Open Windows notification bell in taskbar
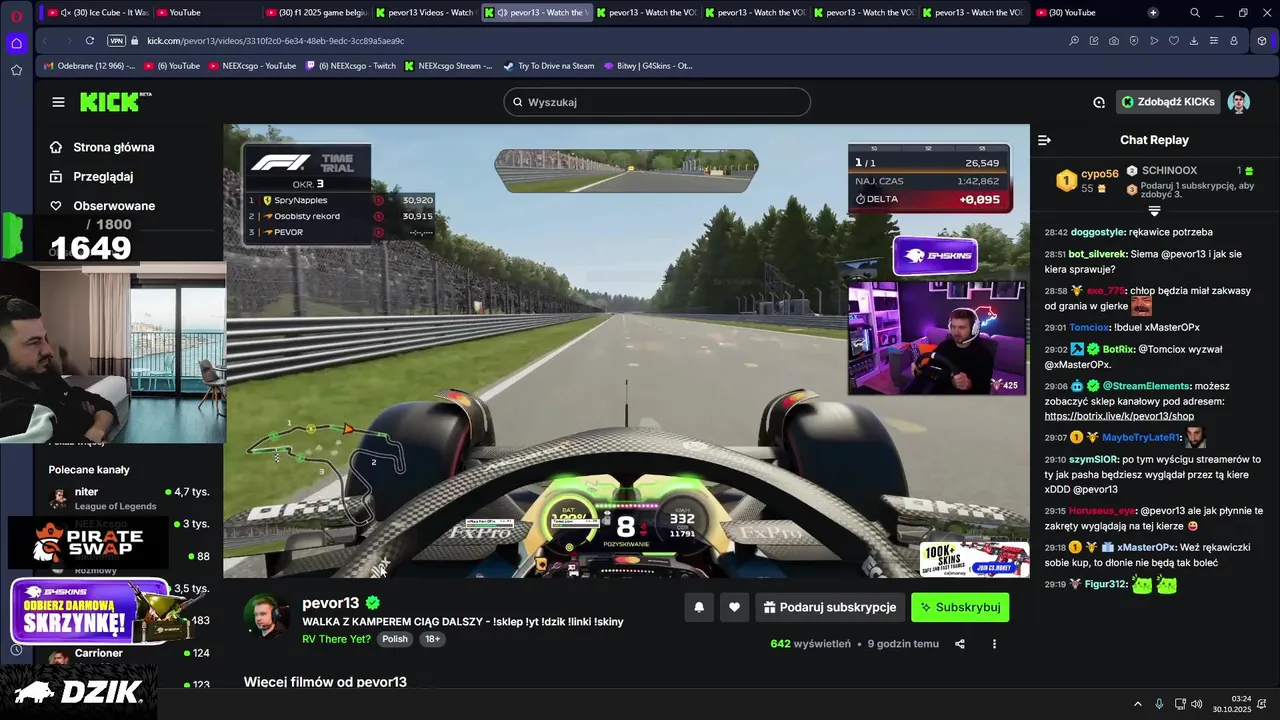 [x=1264, y=704]
